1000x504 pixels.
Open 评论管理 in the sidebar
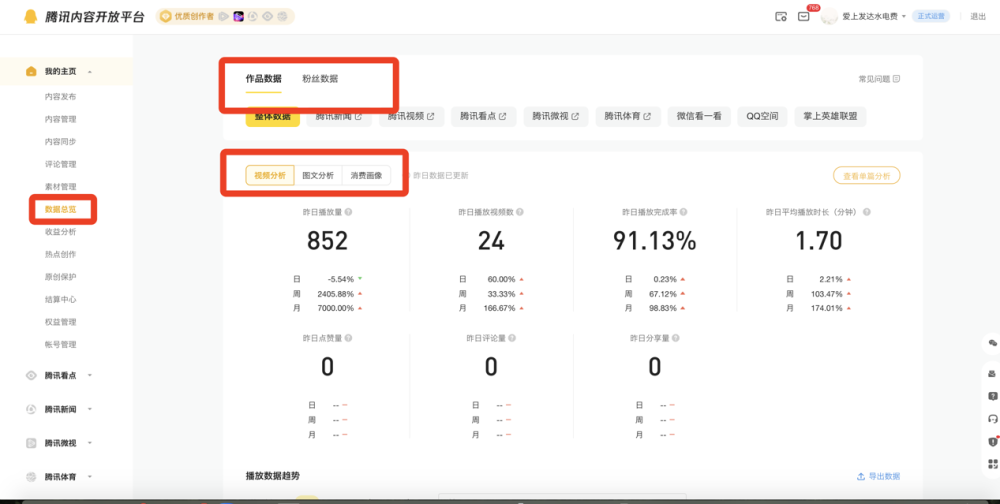(61, 164)
